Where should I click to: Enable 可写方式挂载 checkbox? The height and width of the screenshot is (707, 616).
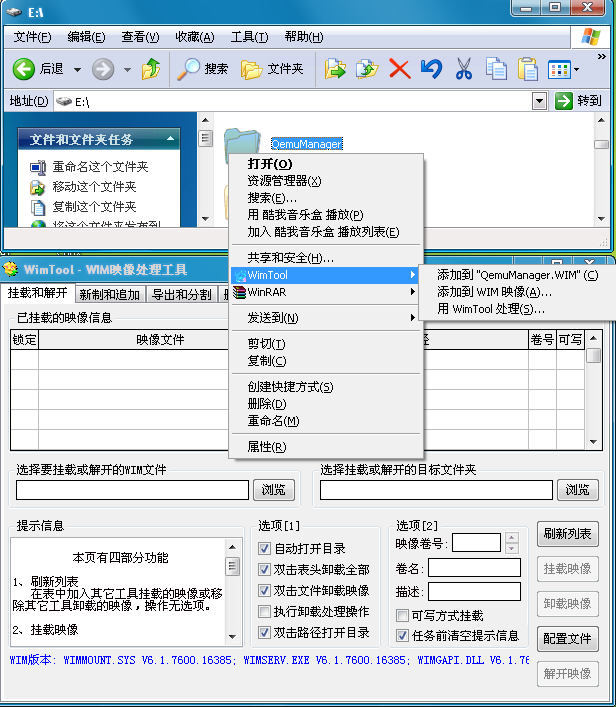click(403, 616)
